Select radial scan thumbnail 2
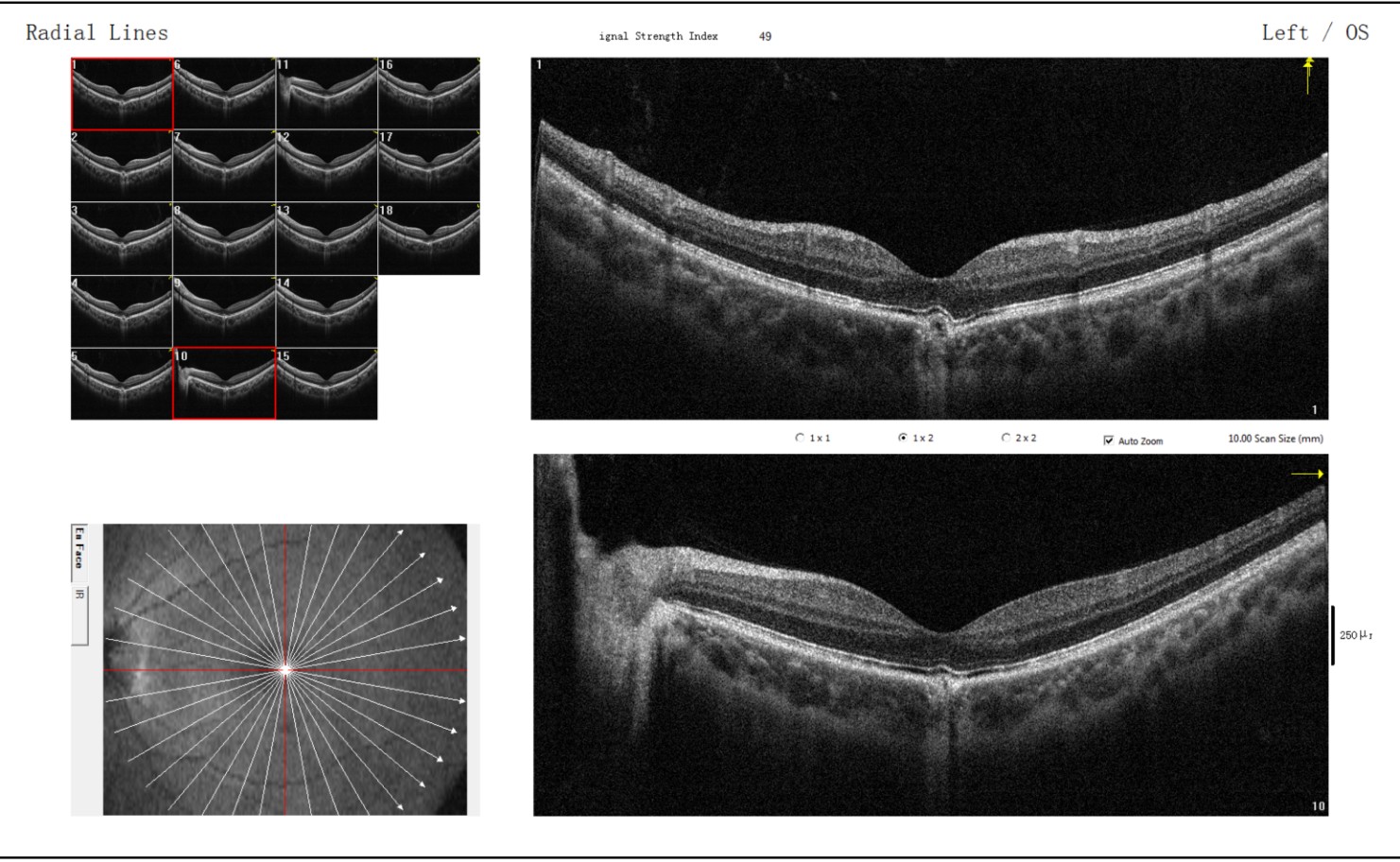 click(x=122, y=166)
